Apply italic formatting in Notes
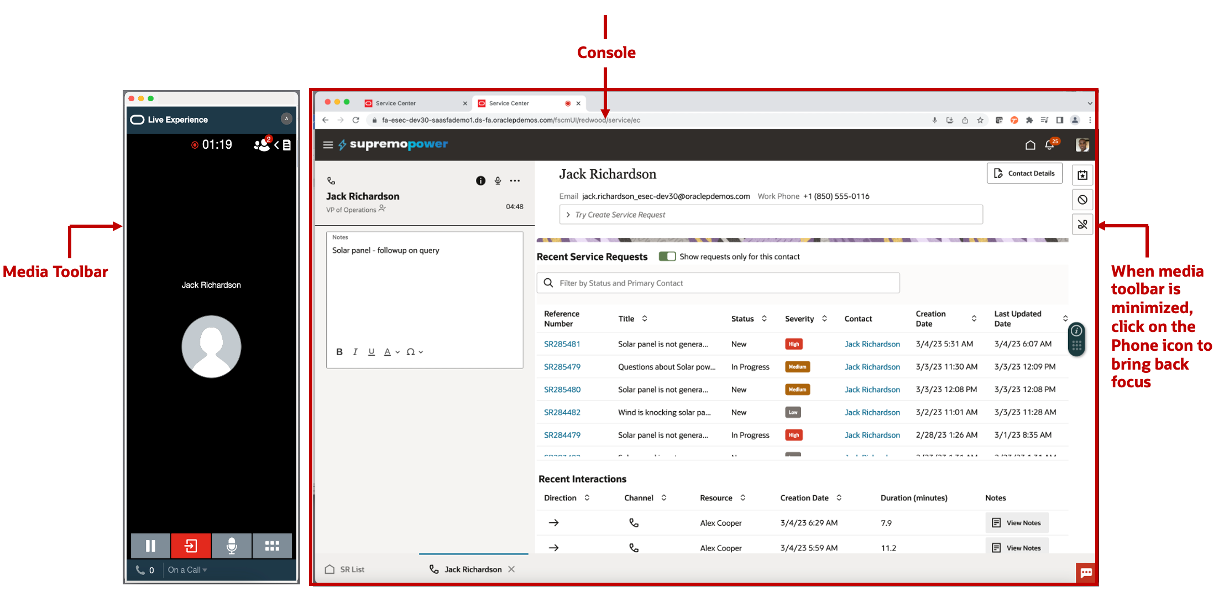 pyautogui.click(x=355, y=352)
